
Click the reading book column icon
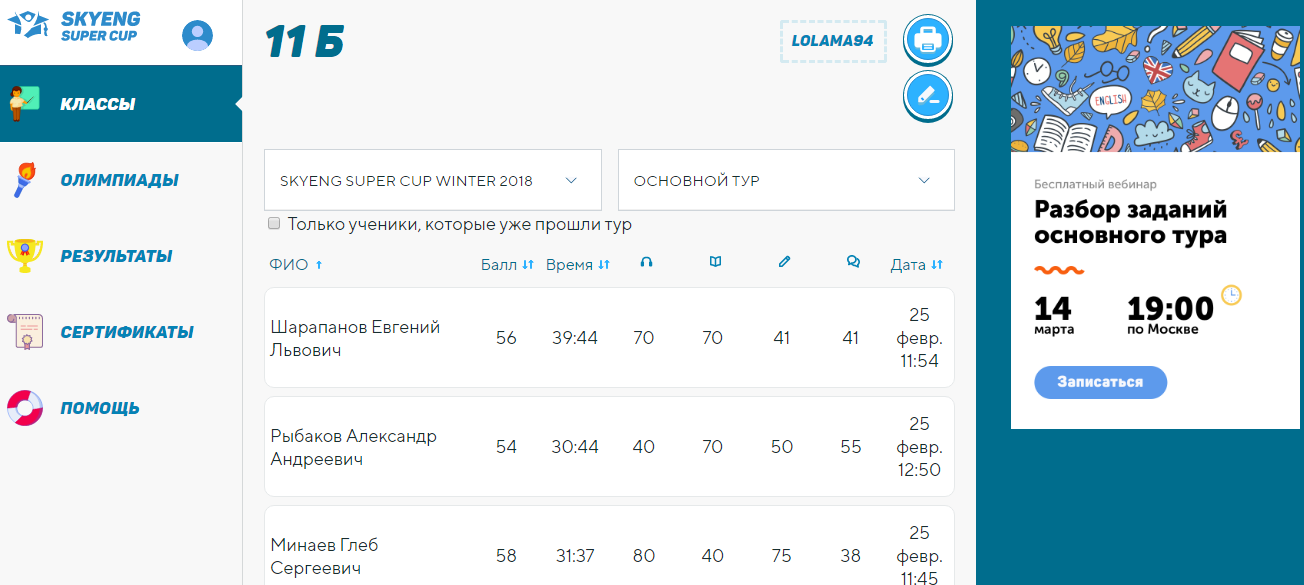[x=715, y=263]
